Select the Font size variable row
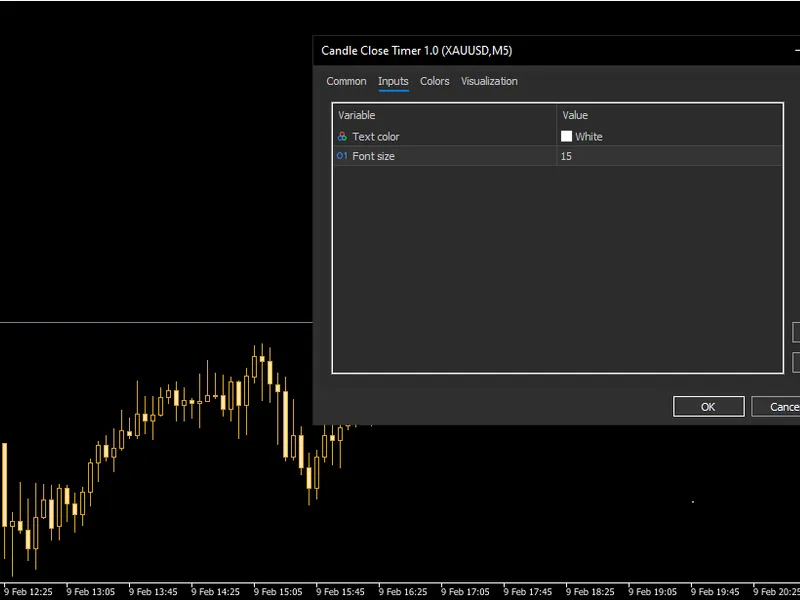The height and width of the screenshot is (600, 800). point(557,156)
